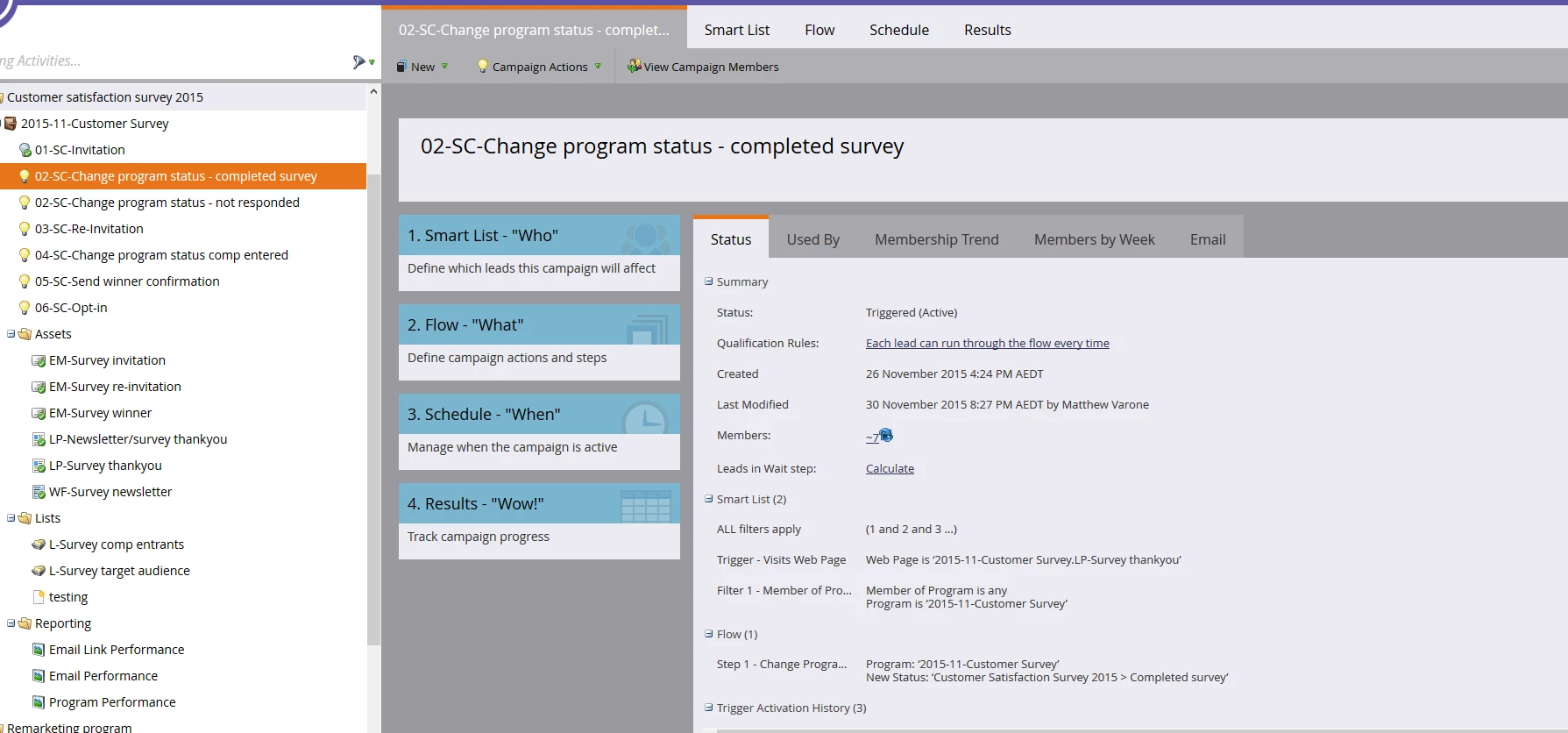Click the filter icon beside the search box
The height and width of the screenshot is (733, 1568).
[x=360, y=61]
